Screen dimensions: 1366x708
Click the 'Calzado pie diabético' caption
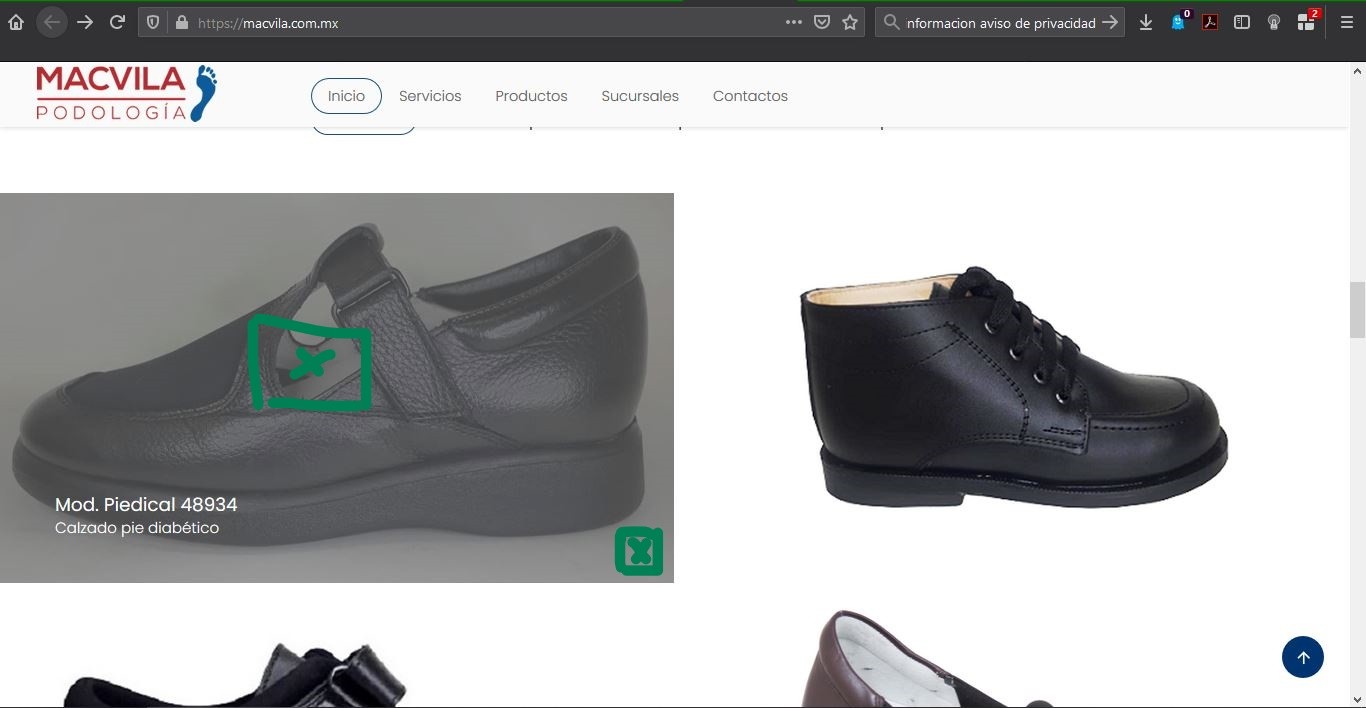click(x=137, y=528)
